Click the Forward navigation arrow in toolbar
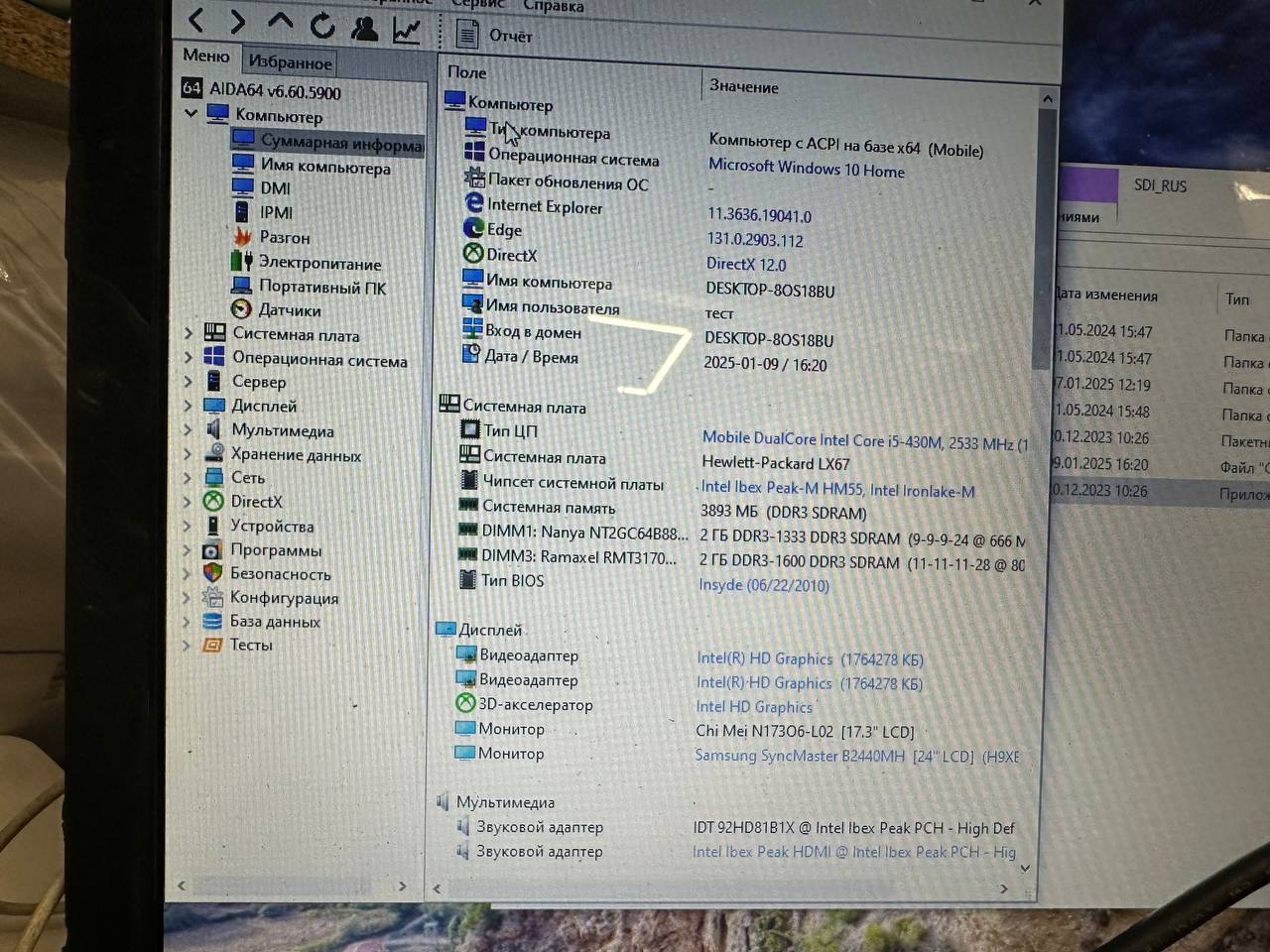This screenshot has width=1270, height=952. click(238, 21)
